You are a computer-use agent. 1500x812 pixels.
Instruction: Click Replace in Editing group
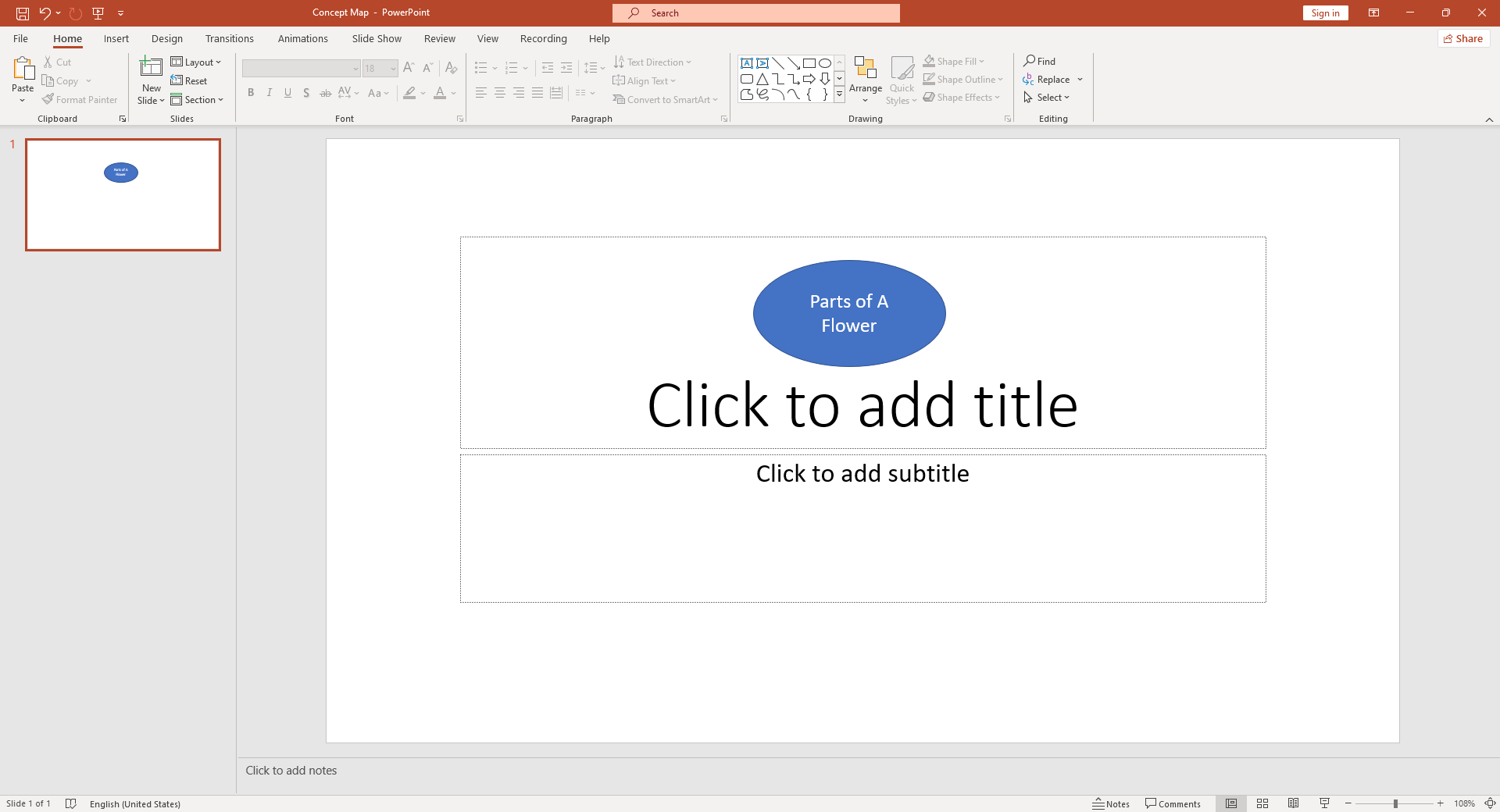(x=1047, y=80)
